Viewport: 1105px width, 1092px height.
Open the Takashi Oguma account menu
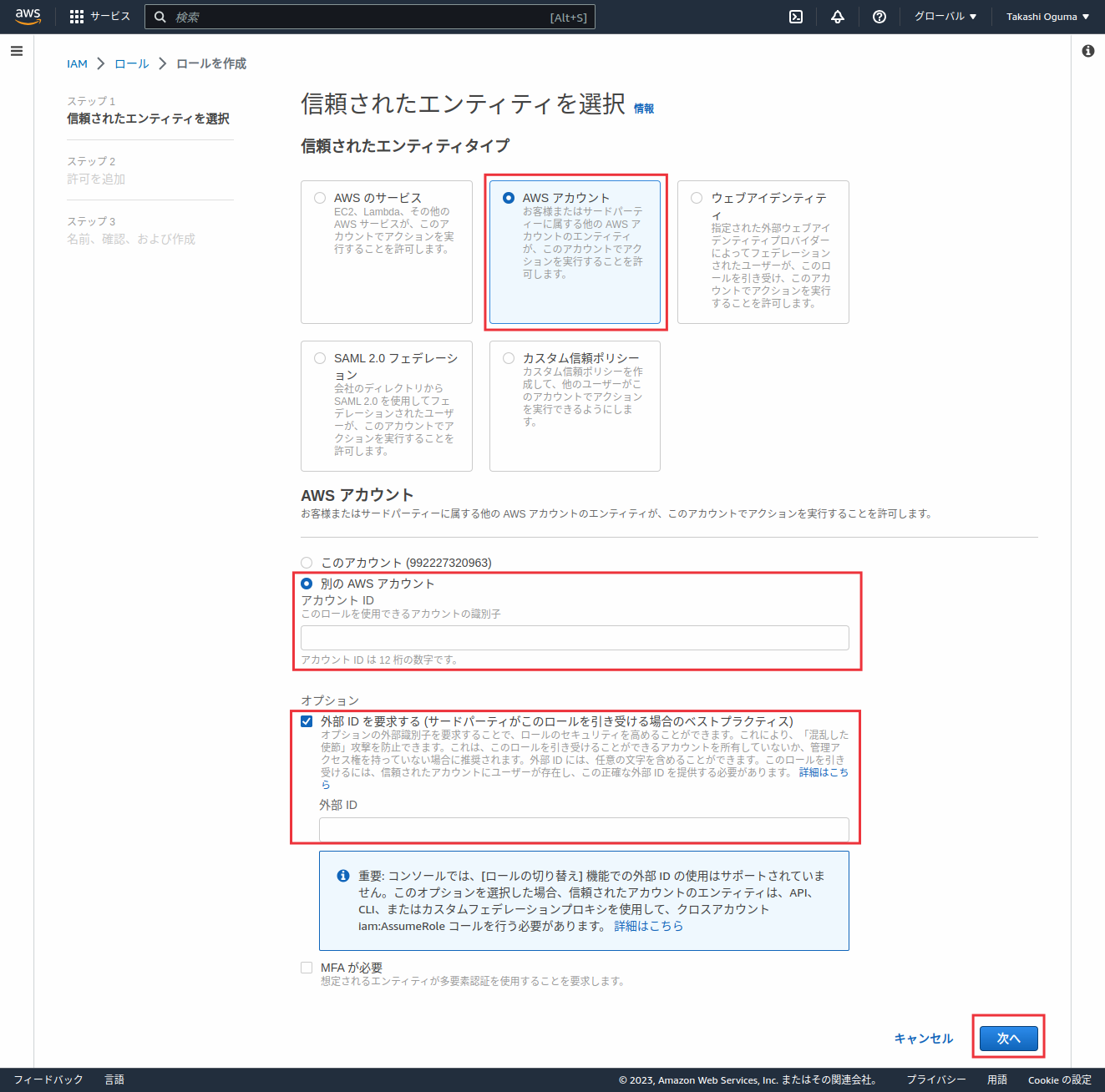point(1047,17)
